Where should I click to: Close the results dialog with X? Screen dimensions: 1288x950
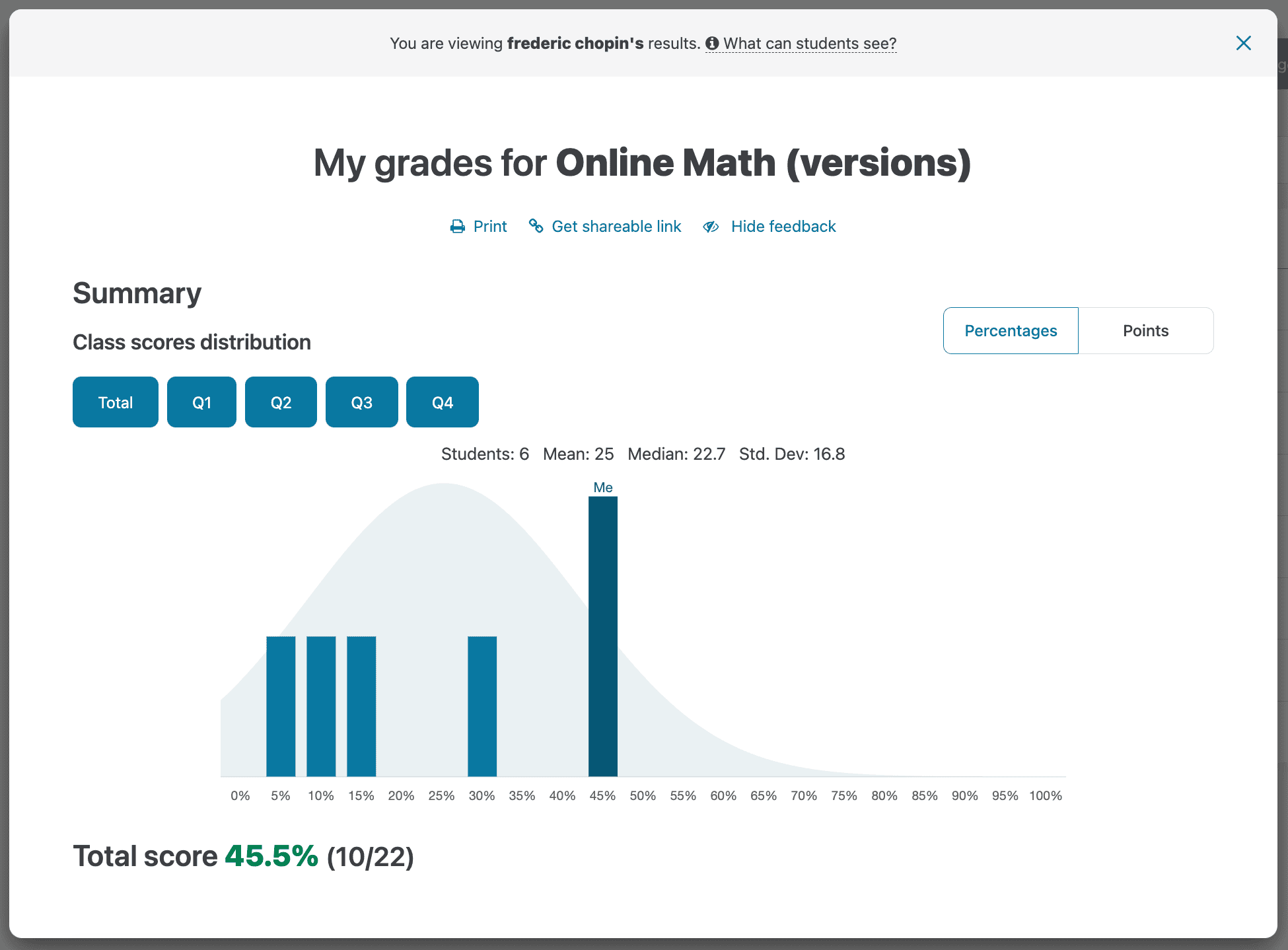coord(1243,44)
